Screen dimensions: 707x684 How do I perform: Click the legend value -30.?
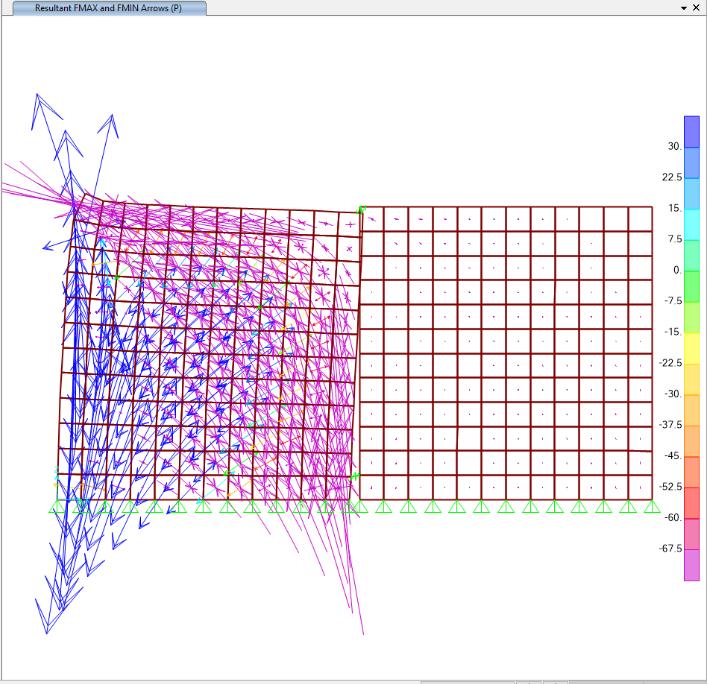[673, 394]
